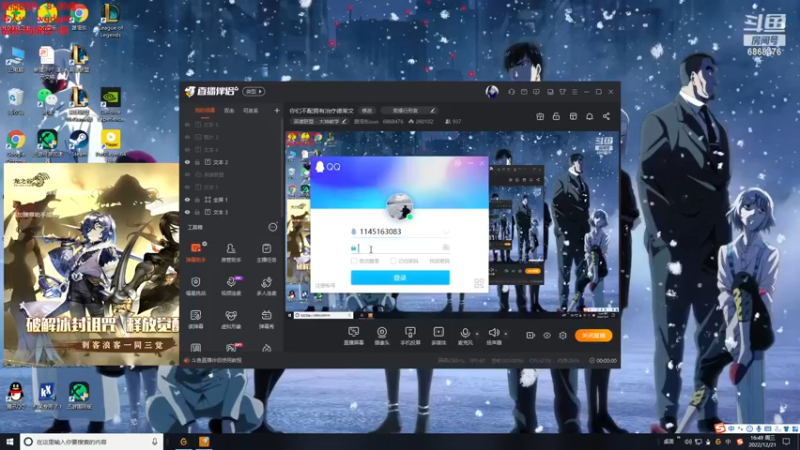Open the 弹幕助手 danmaku assistant tool
Viewport: 800px width, 450px height.
[x=196, y=252]
